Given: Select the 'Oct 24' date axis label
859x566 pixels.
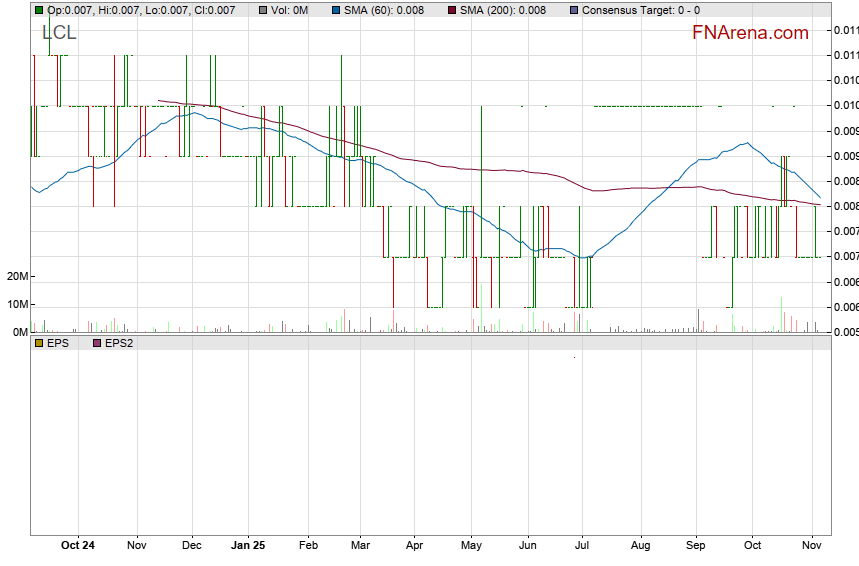Looking at the screenshot, I should [78, 546].
